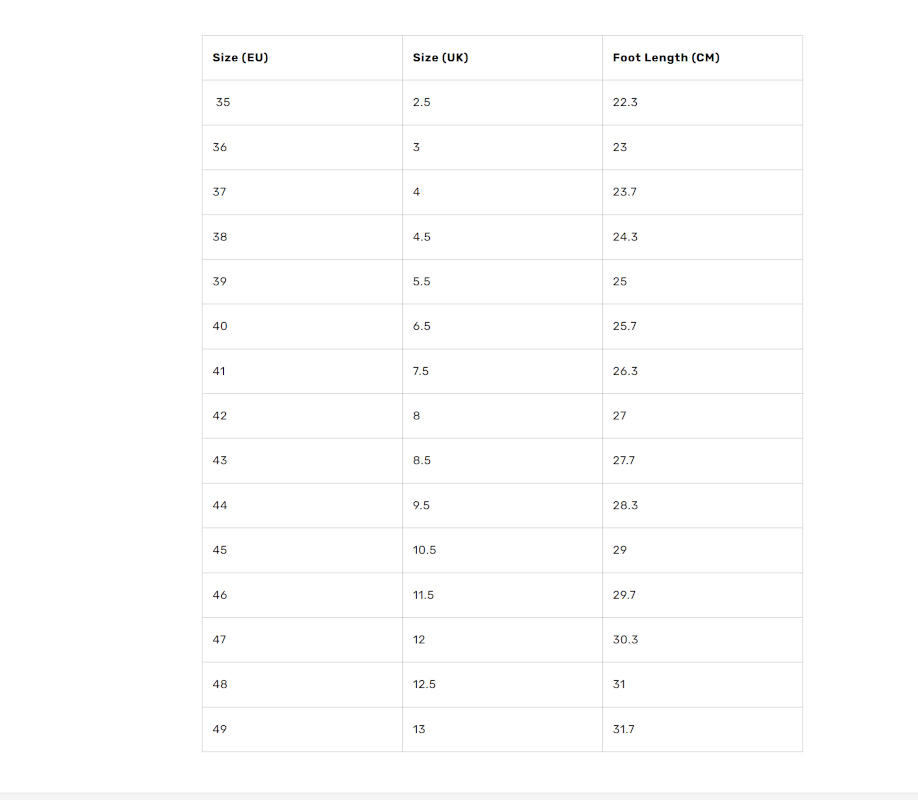Select the EU size 42 cell
The image size is (918, 800).
[220, 416]
